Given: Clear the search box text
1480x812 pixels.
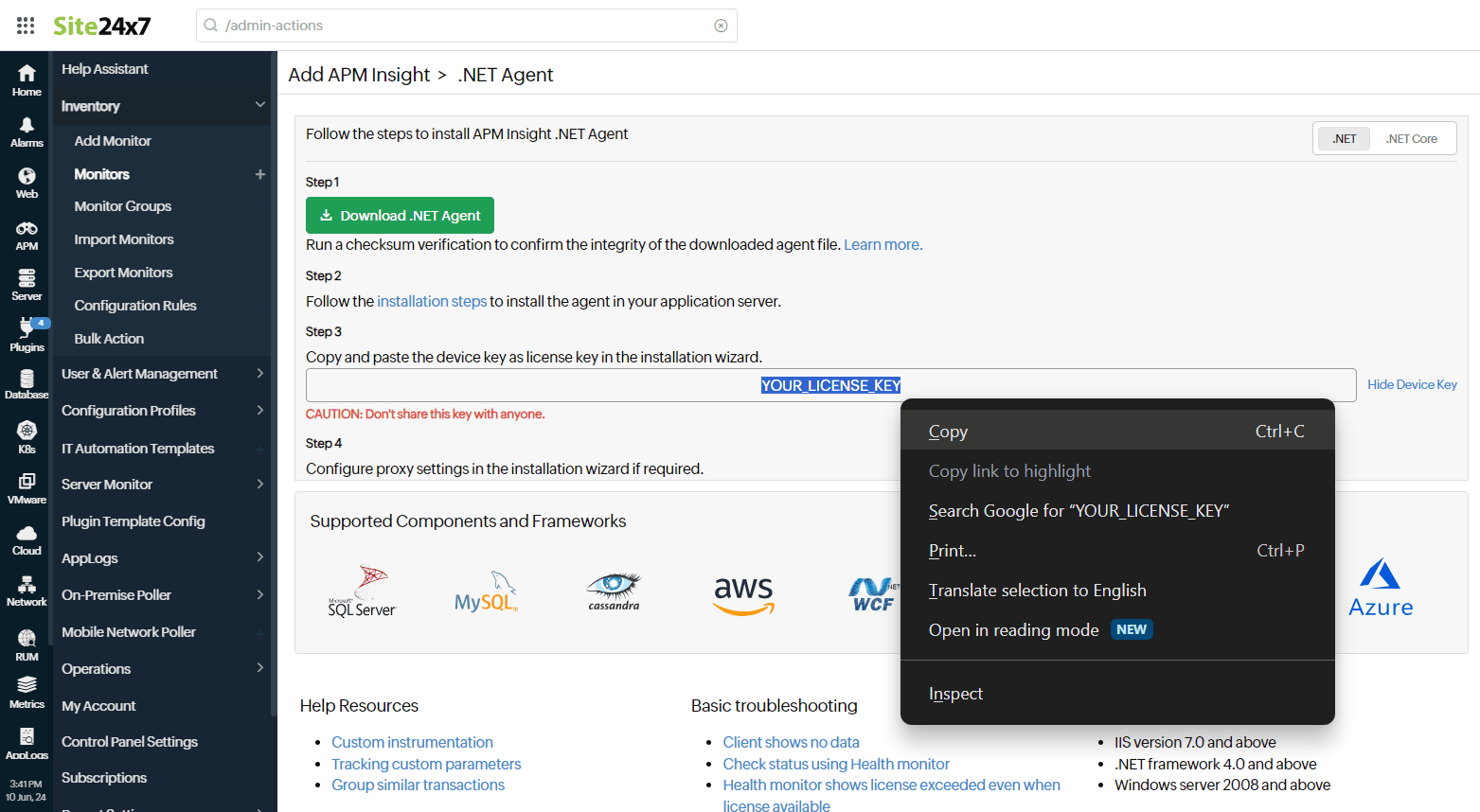Looking at the screenshot, I should click(721, 26).
